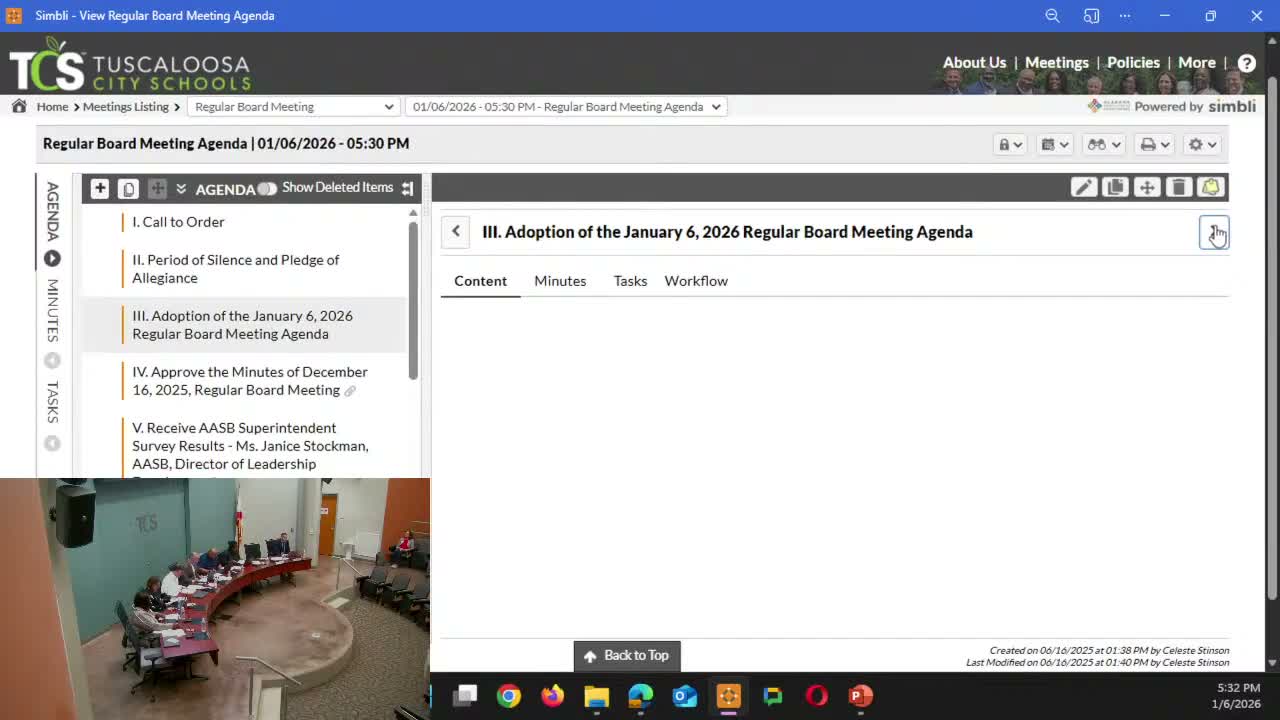This screenshot has height=720, width=1280.
Task: Select agenda item I. Call to Order
Action: click(178, 222)
